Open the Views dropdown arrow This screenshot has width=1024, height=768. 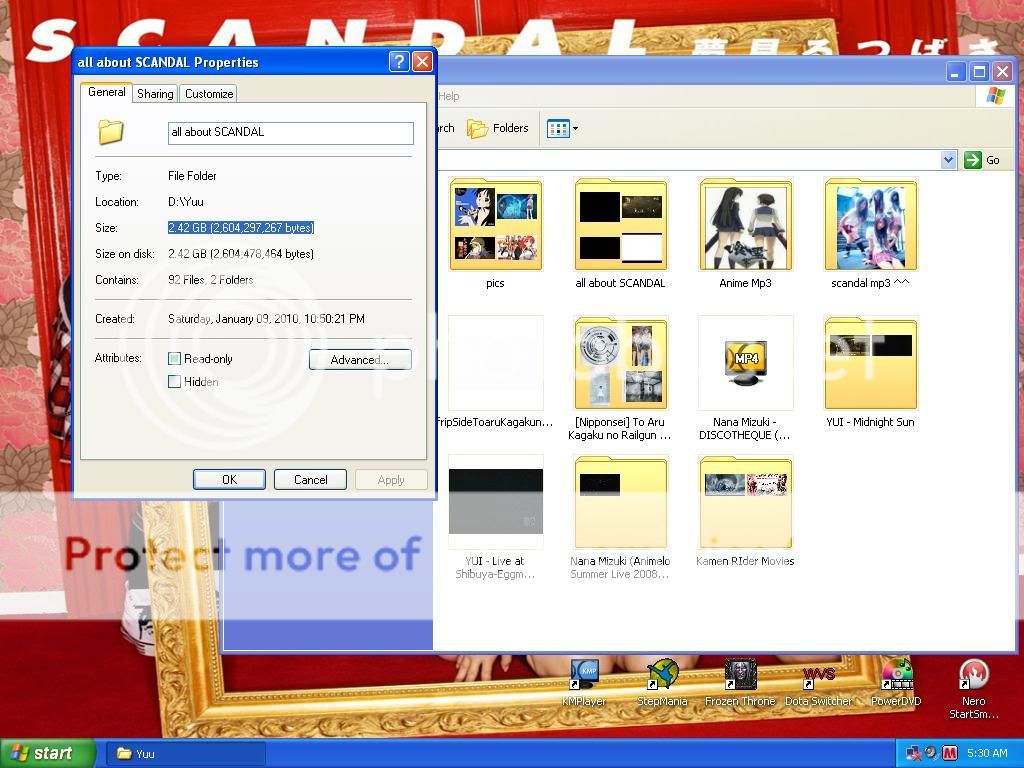[x=575, y=129]
